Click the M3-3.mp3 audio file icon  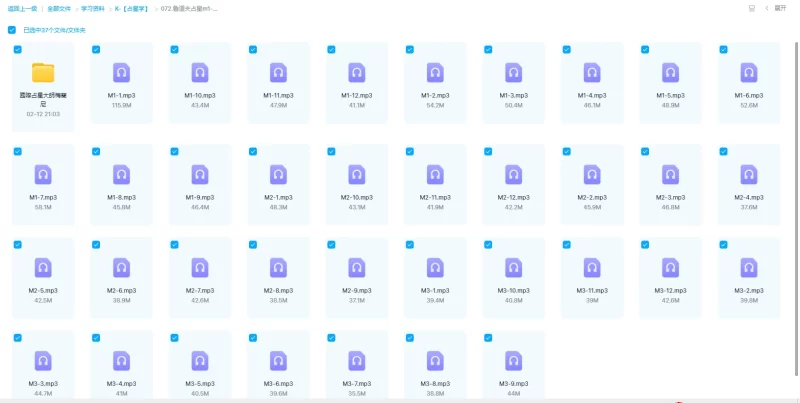click(43, 360)
